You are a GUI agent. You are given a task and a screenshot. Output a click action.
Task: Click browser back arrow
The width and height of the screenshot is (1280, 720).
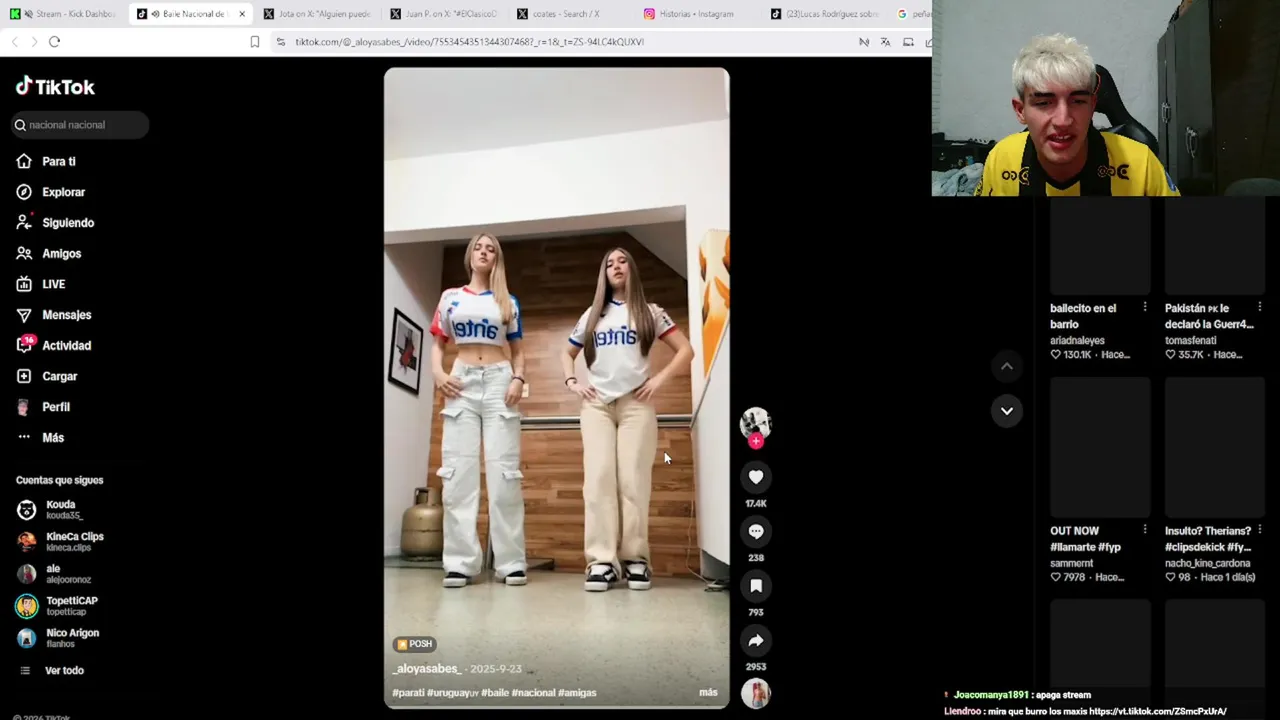tap(14, 41)
